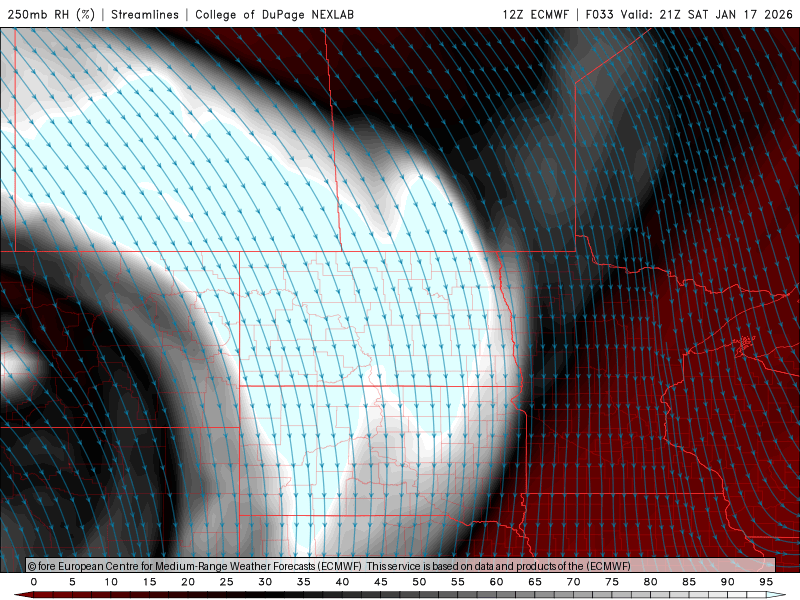Click colorbar label '20'
Image resolution: width=800 pixels, height=600 pixels.
188,582
